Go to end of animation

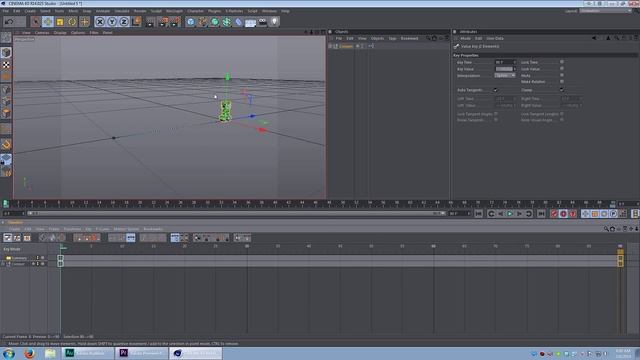coord(541,213)
